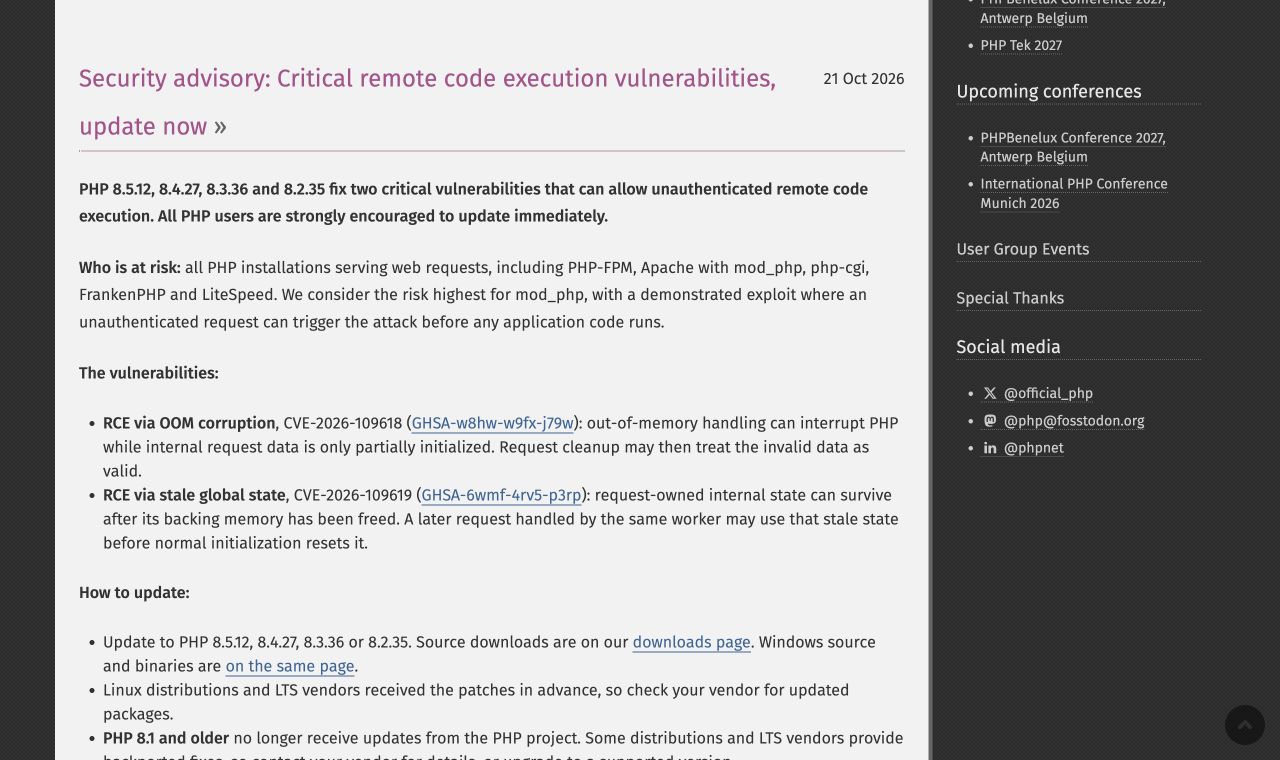This screenshot has width=1280, height=760.
Task: Visit the downloads page link
Action: [x=691, y=642]
